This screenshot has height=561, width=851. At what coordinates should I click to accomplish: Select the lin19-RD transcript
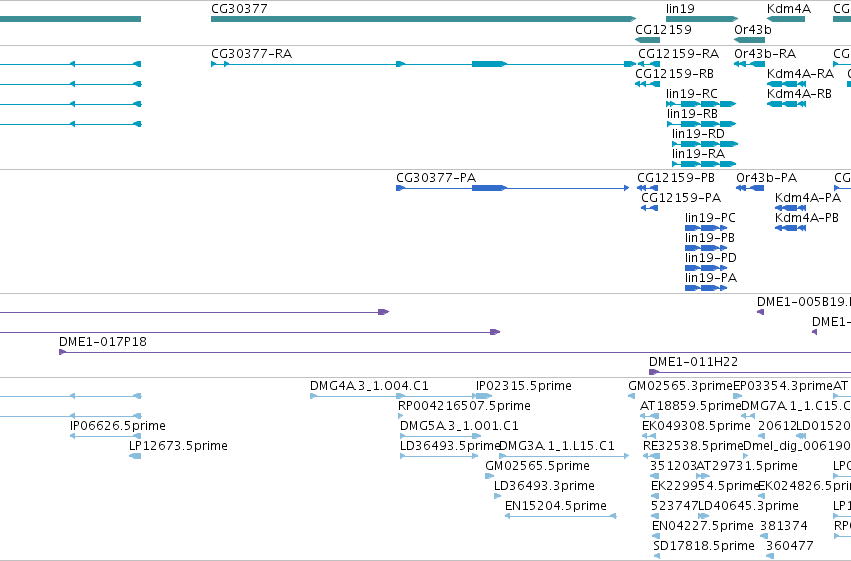pyautogui.click(x=705, y=144)
